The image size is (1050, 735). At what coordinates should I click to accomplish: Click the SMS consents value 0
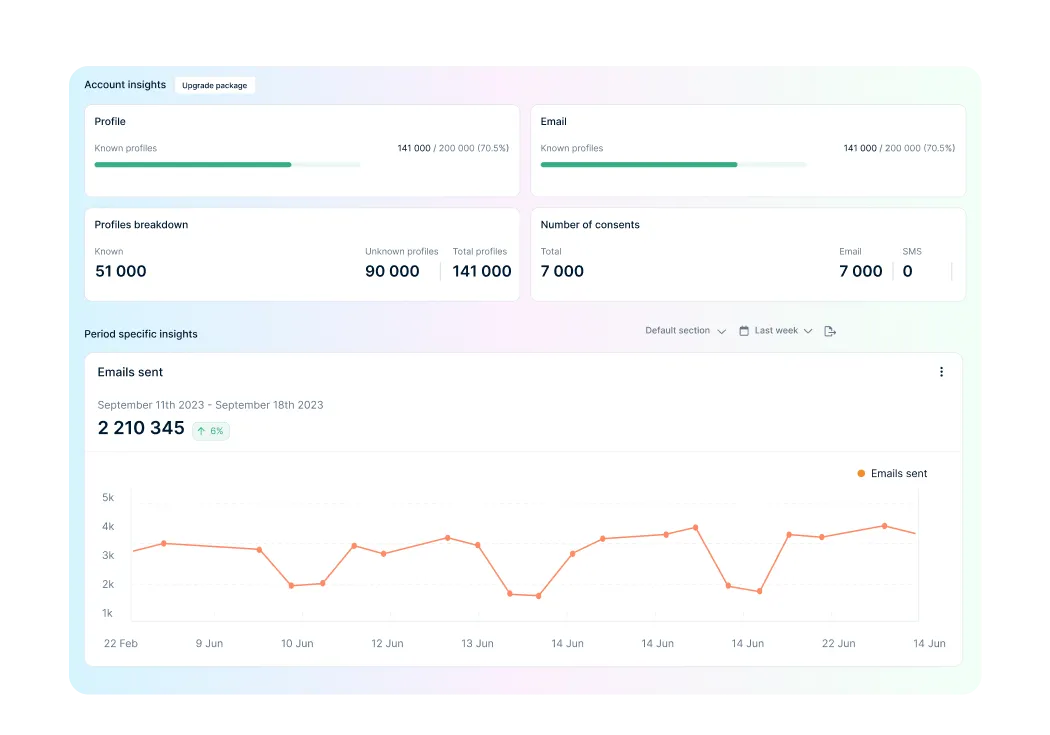(x=907, y=271)
